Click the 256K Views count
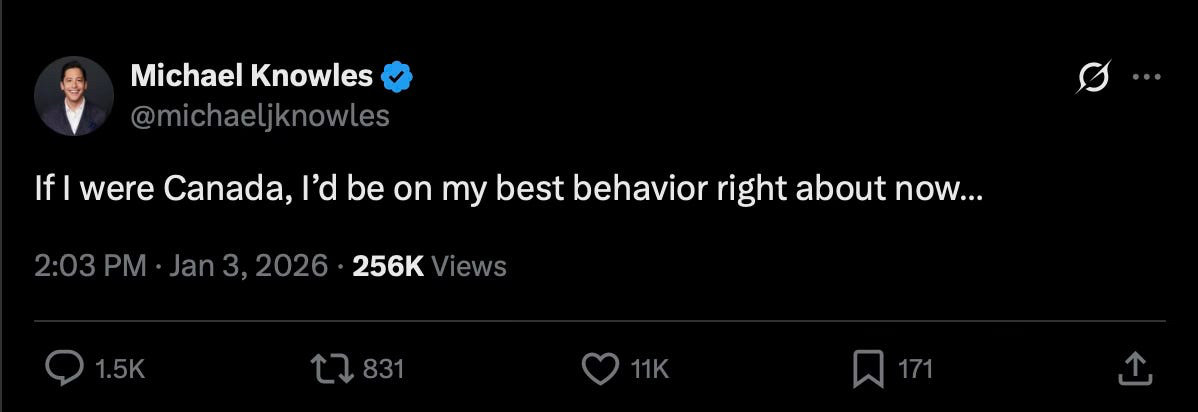Screen dimensions: 1198x412 [389, 266]
